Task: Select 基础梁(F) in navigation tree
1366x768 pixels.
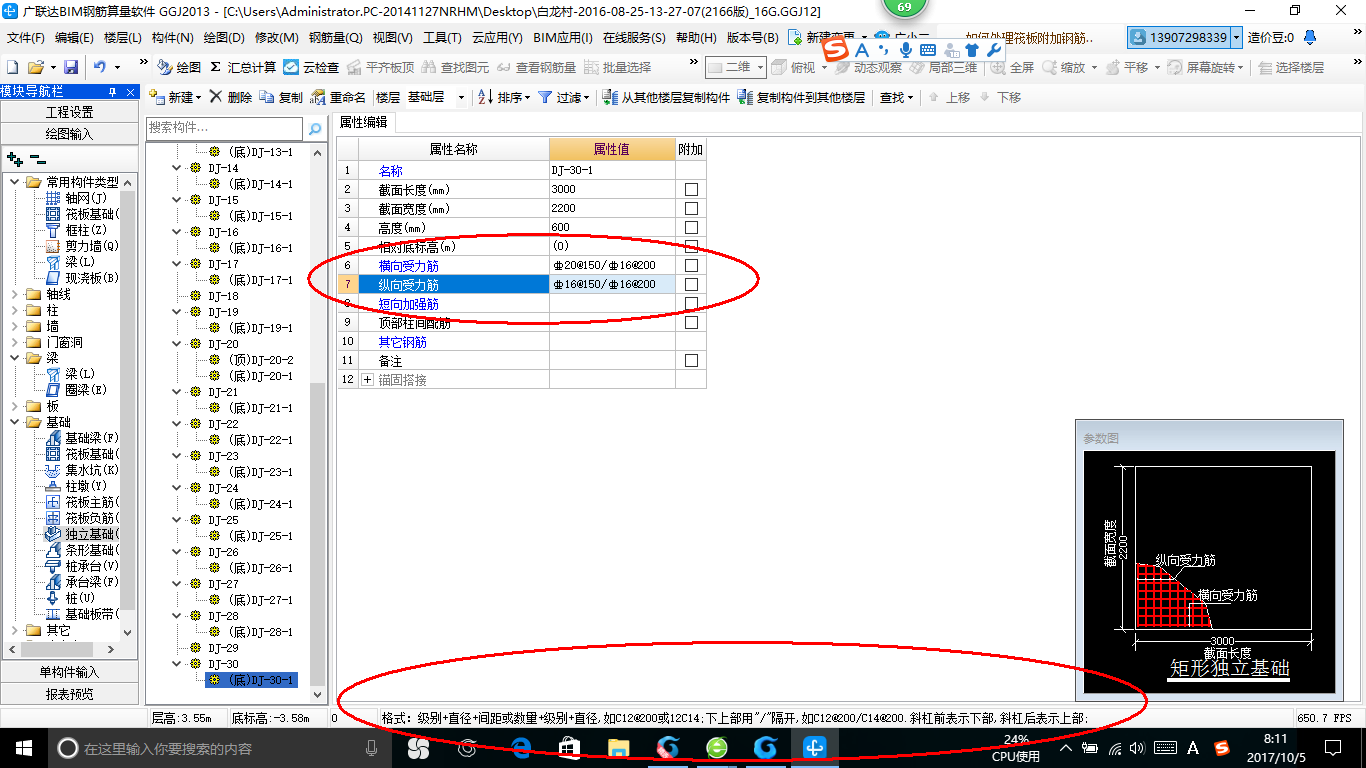Action: pyautogui.click(x=82, y=438)
